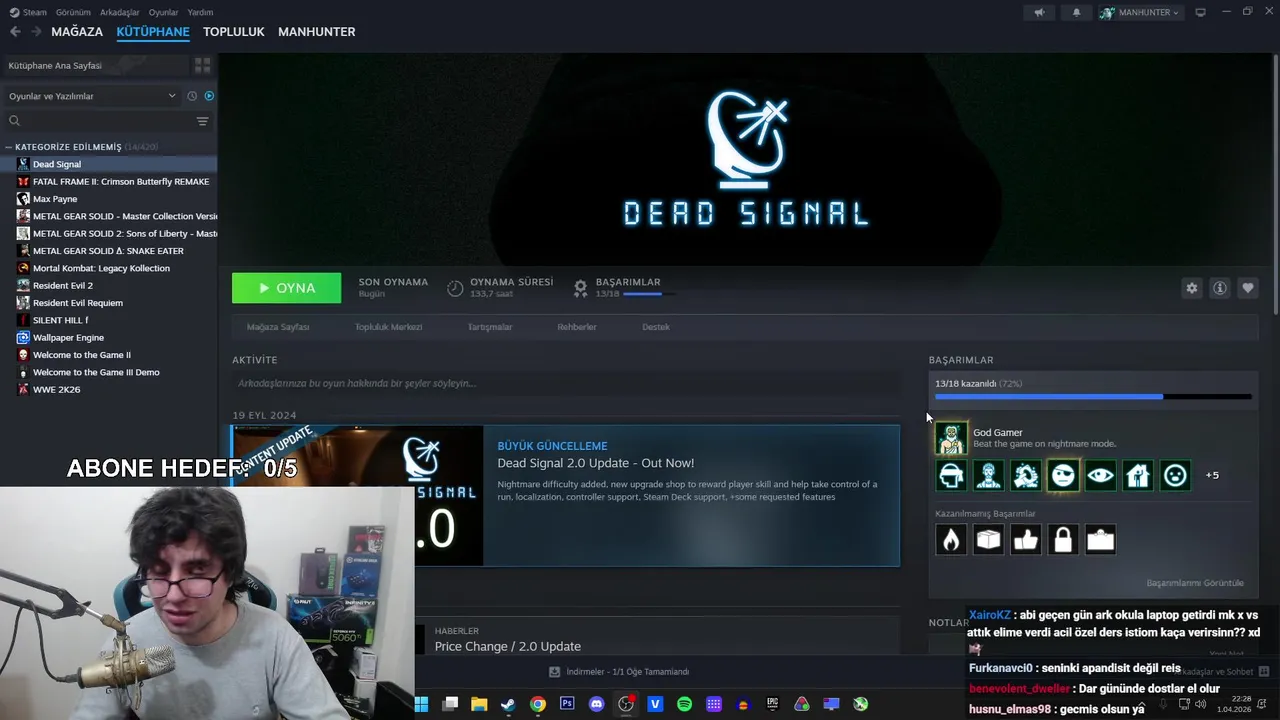Open Spotify from taskbar
This screenshot has width=1280, height=720.
(x=684, y=704)
